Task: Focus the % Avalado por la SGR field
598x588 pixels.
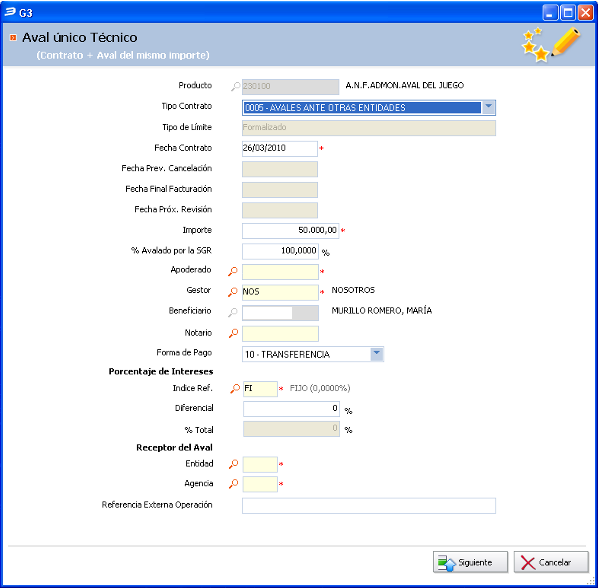Action: [280, 251]
